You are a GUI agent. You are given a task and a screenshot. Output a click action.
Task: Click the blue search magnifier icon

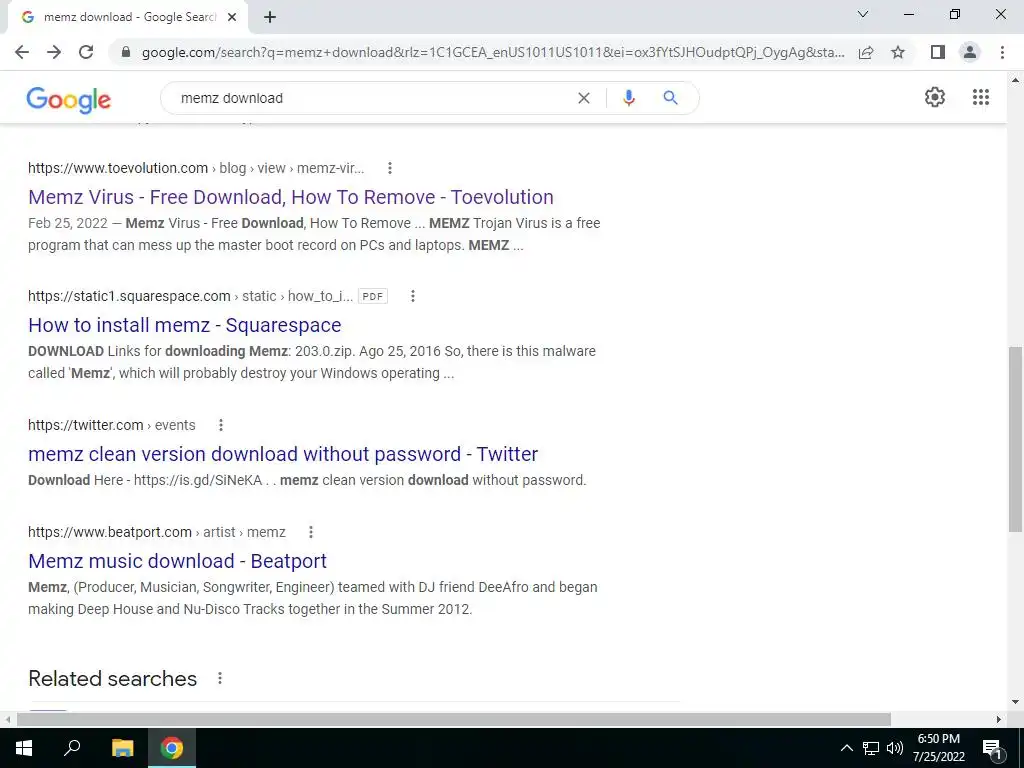[x=670, y=98]
